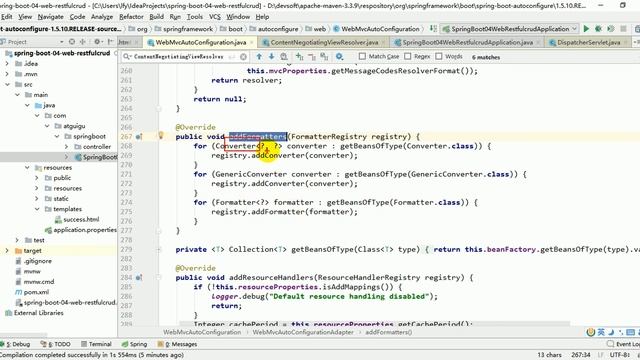Click Collapse All icon in Project panel
The height and width of the screenshot is (360, 640).
pos(83,42)
